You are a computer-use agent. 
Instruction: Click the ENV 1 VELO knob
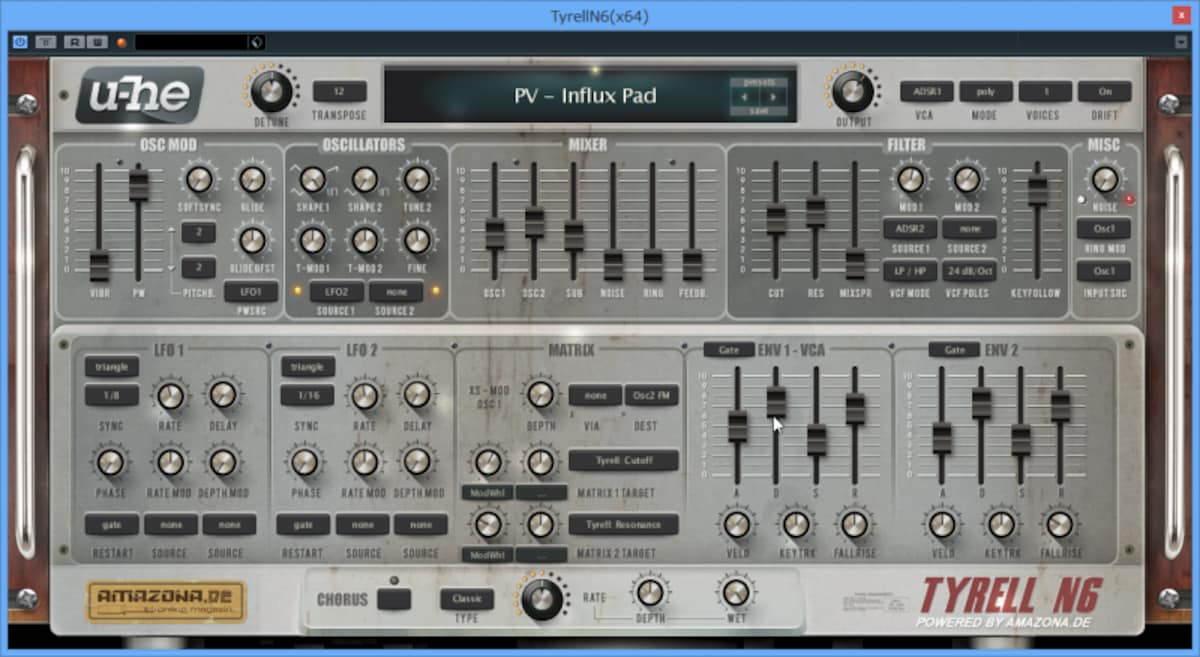737,524
